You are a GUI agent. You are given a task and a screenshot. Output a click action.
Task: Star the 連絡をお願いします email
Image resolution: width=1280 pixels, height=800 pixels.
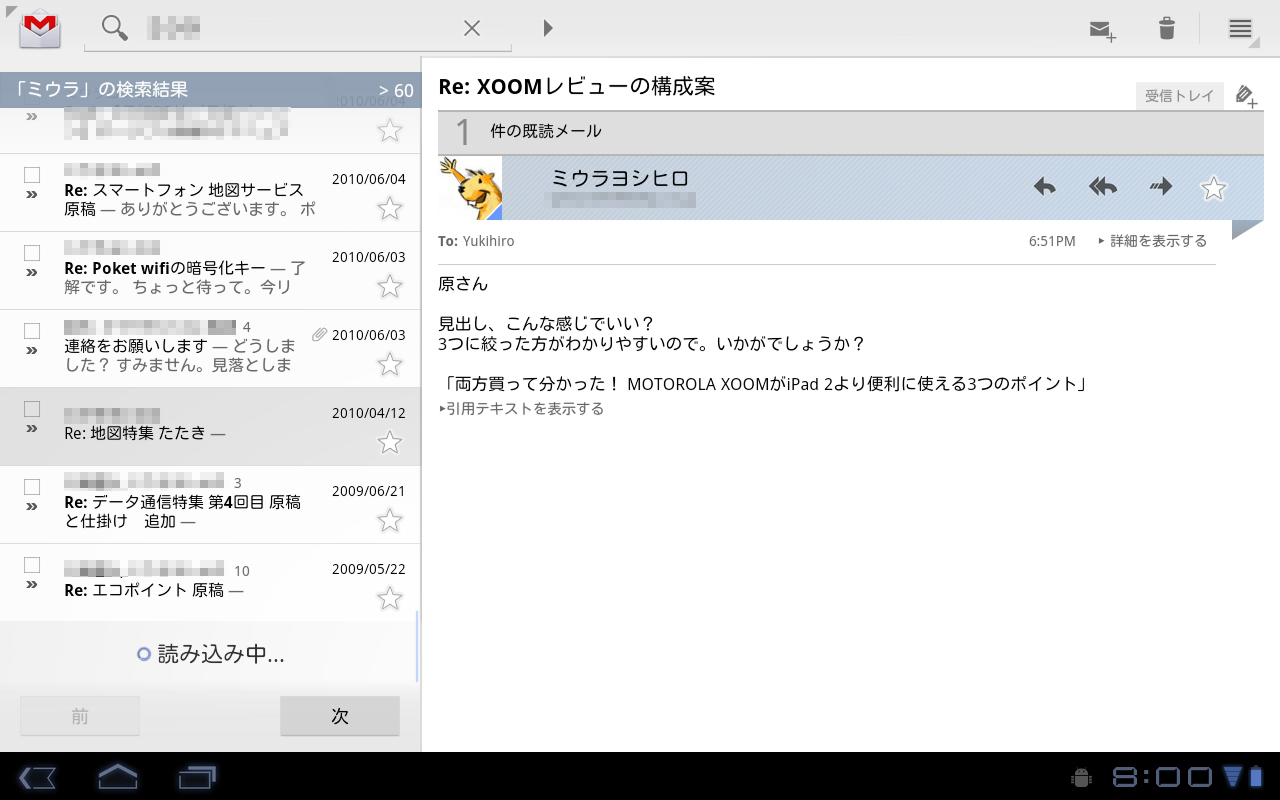click(x=390, y=364)
